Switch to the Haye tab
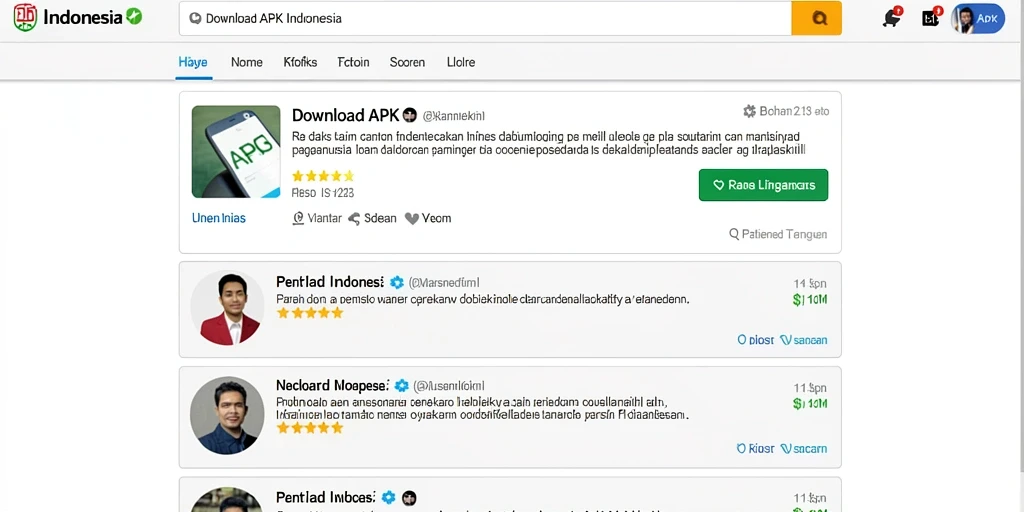 point(193,63)
